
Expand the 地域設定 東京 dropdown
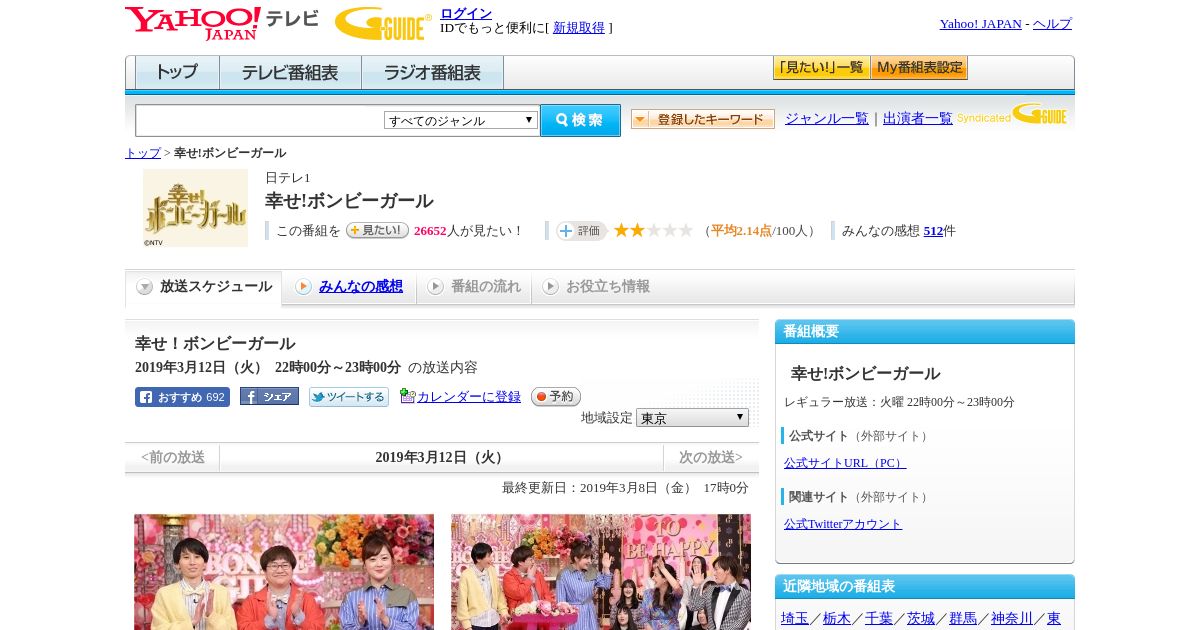[x=692, y=418]
